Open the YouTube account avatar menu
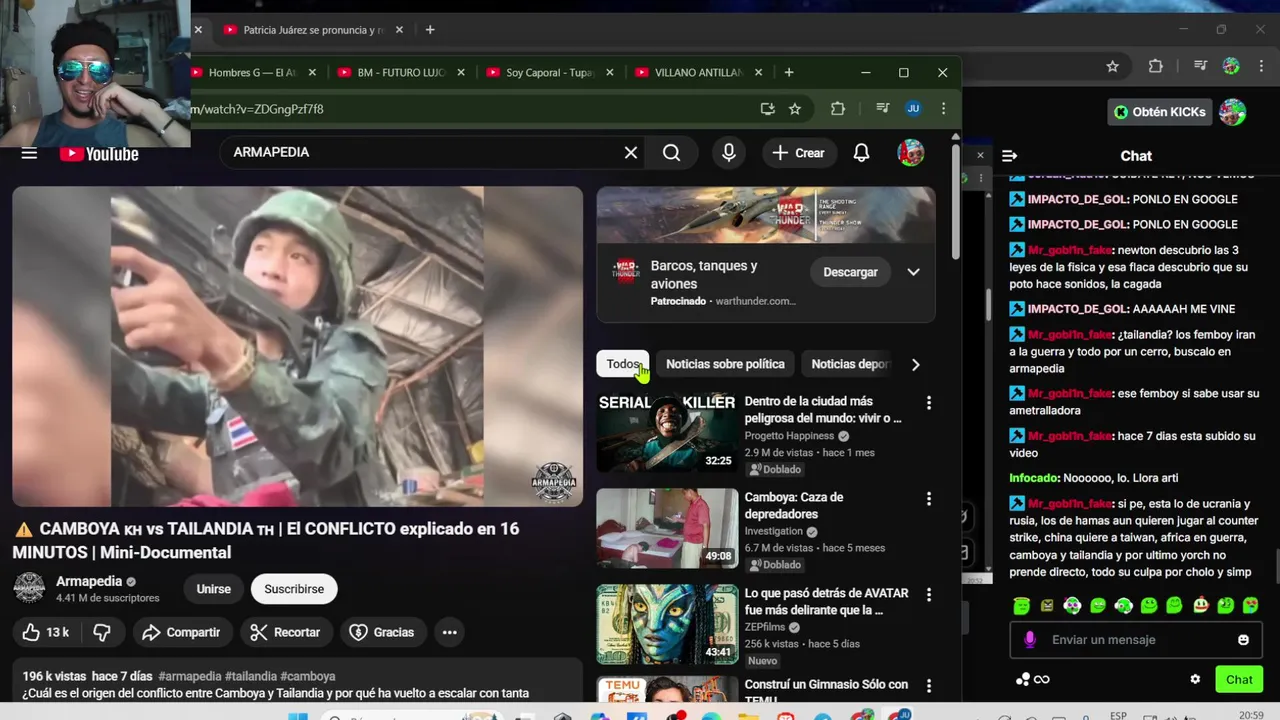 click(910, 152)
